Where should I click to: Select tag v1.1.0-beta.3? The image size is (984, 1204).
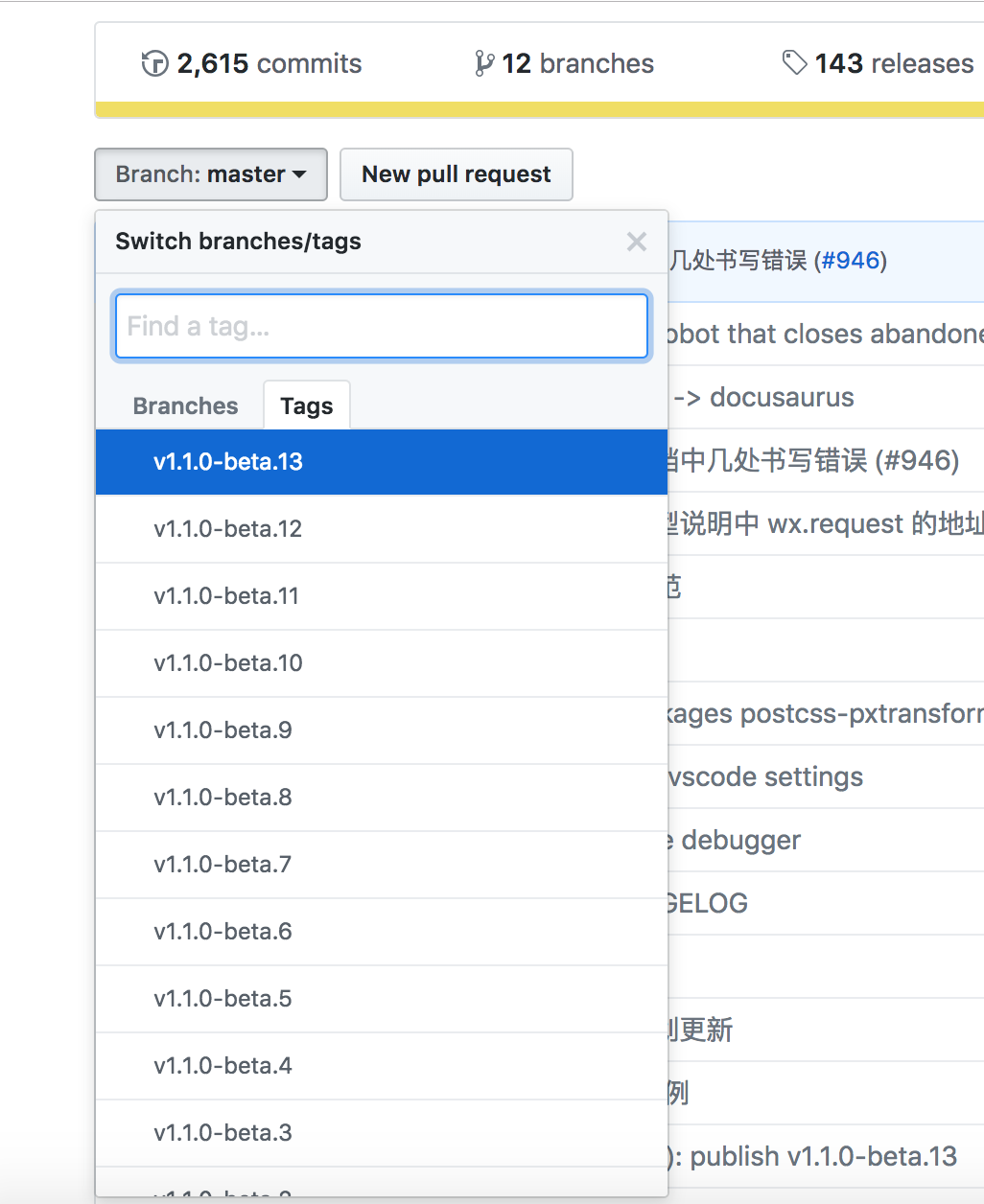pyautogui.click(x=382, y=1133)
